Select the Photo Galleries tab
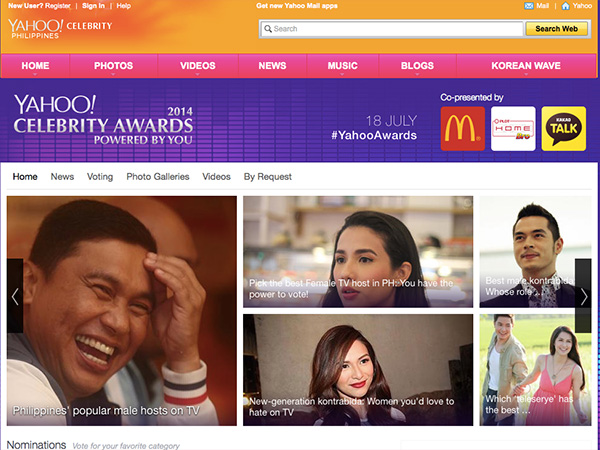 point(157,177)
